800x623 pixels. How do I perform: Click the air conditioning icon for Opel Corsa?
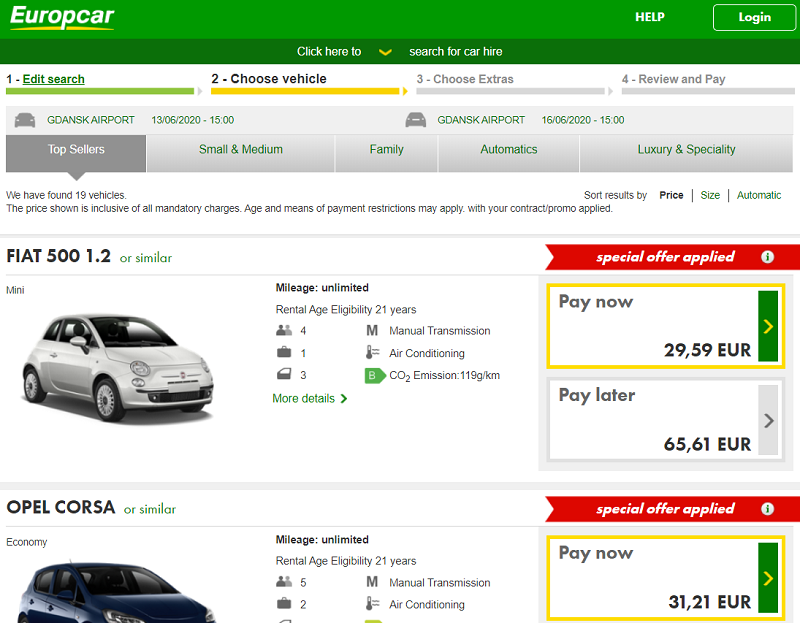click(x=372, y=604)
